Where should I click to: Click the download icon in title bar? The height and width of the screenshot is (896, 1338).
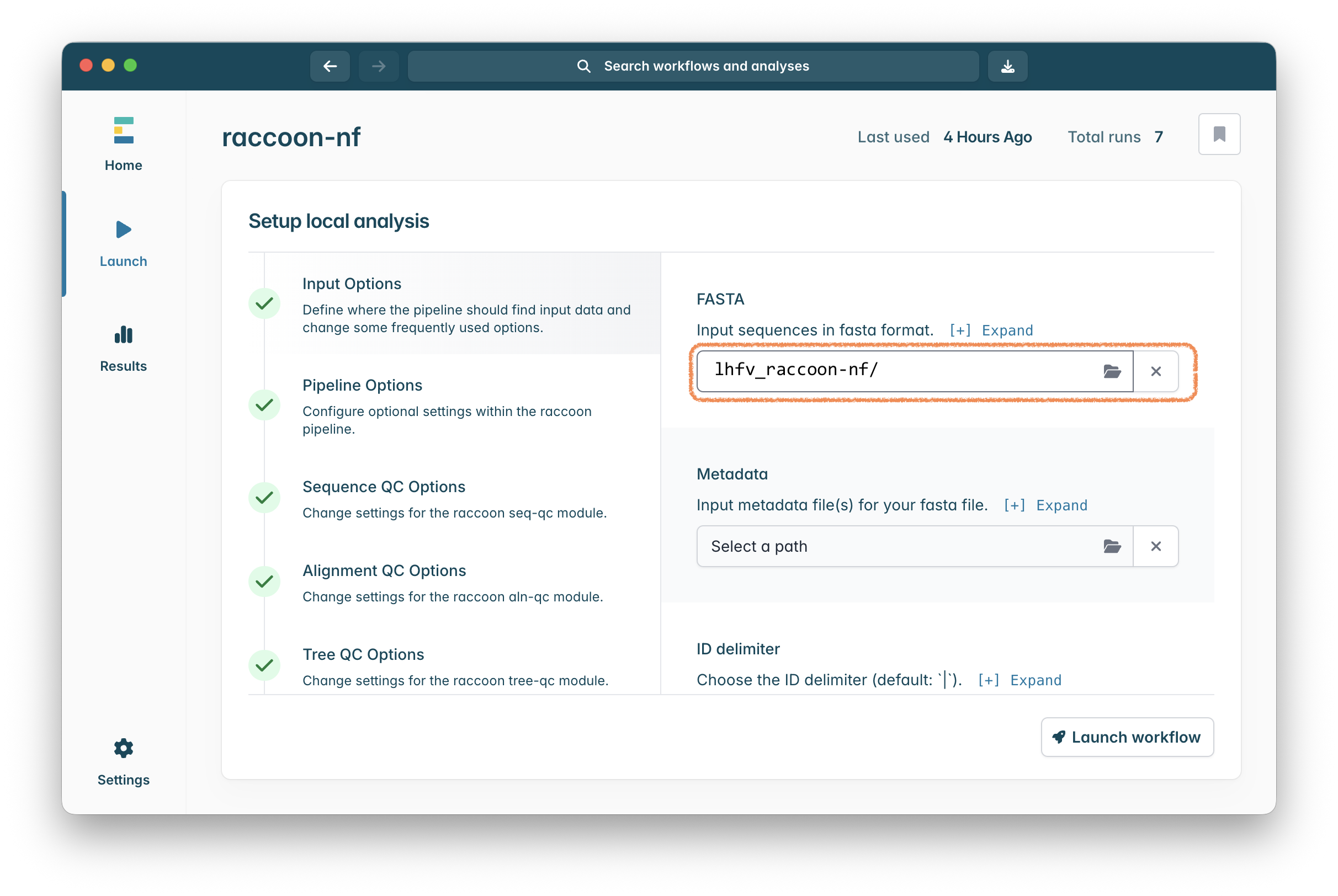pos(1007,66)
